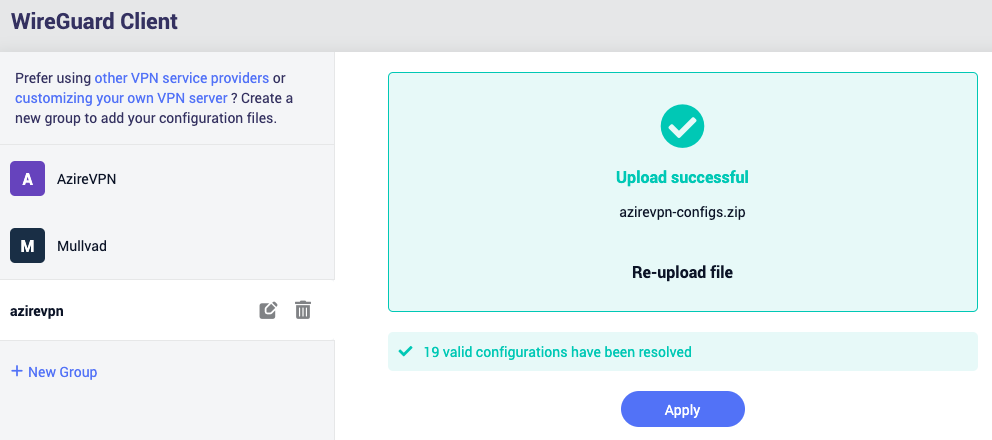The height and width of the screenshot is (440, 992).
Task: Click the dark Mullvad "M" icon
Action: [x=27, y=246]
